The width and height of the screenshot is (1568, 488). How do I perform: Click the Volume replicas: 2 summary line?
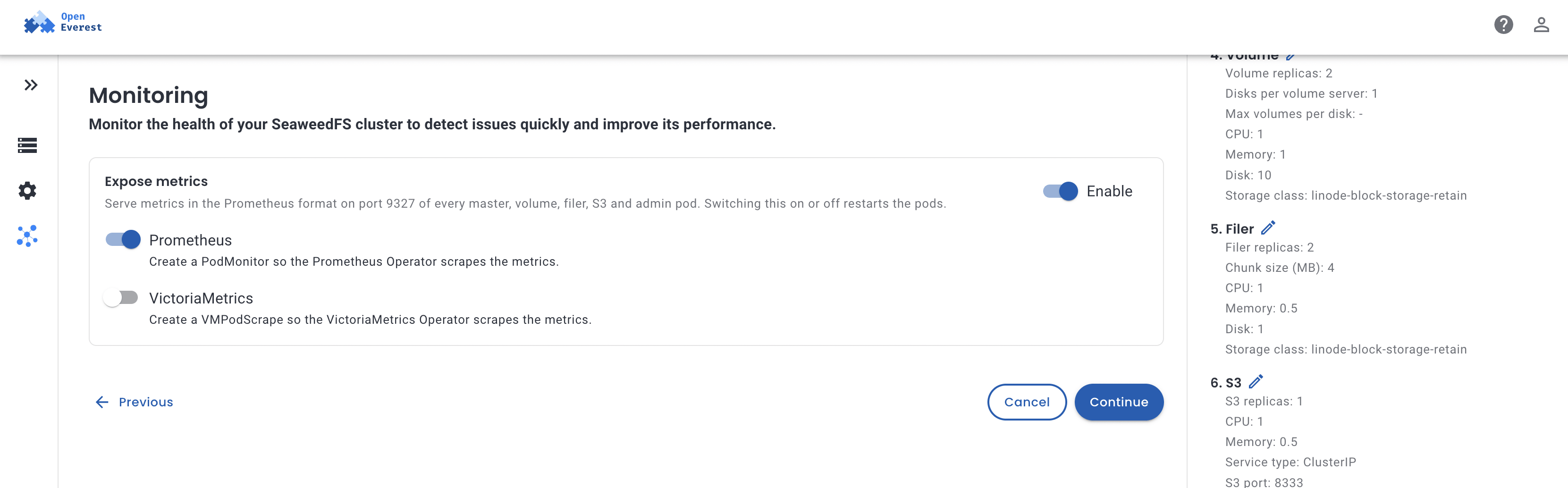click(1278, 73)
